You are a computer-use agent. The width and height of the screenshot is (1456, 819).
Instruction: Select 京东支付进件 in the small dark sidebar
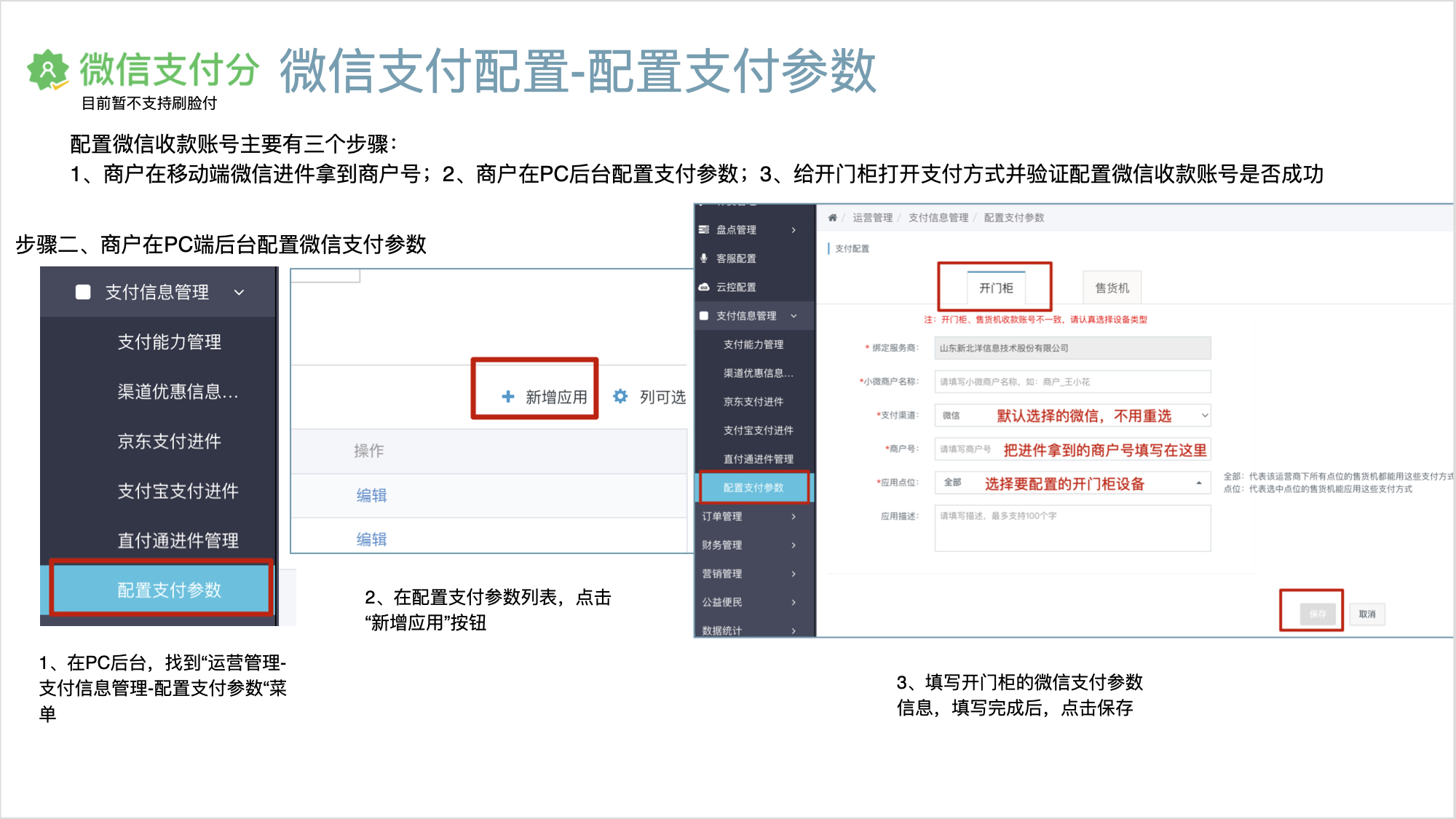pos(753,402)
